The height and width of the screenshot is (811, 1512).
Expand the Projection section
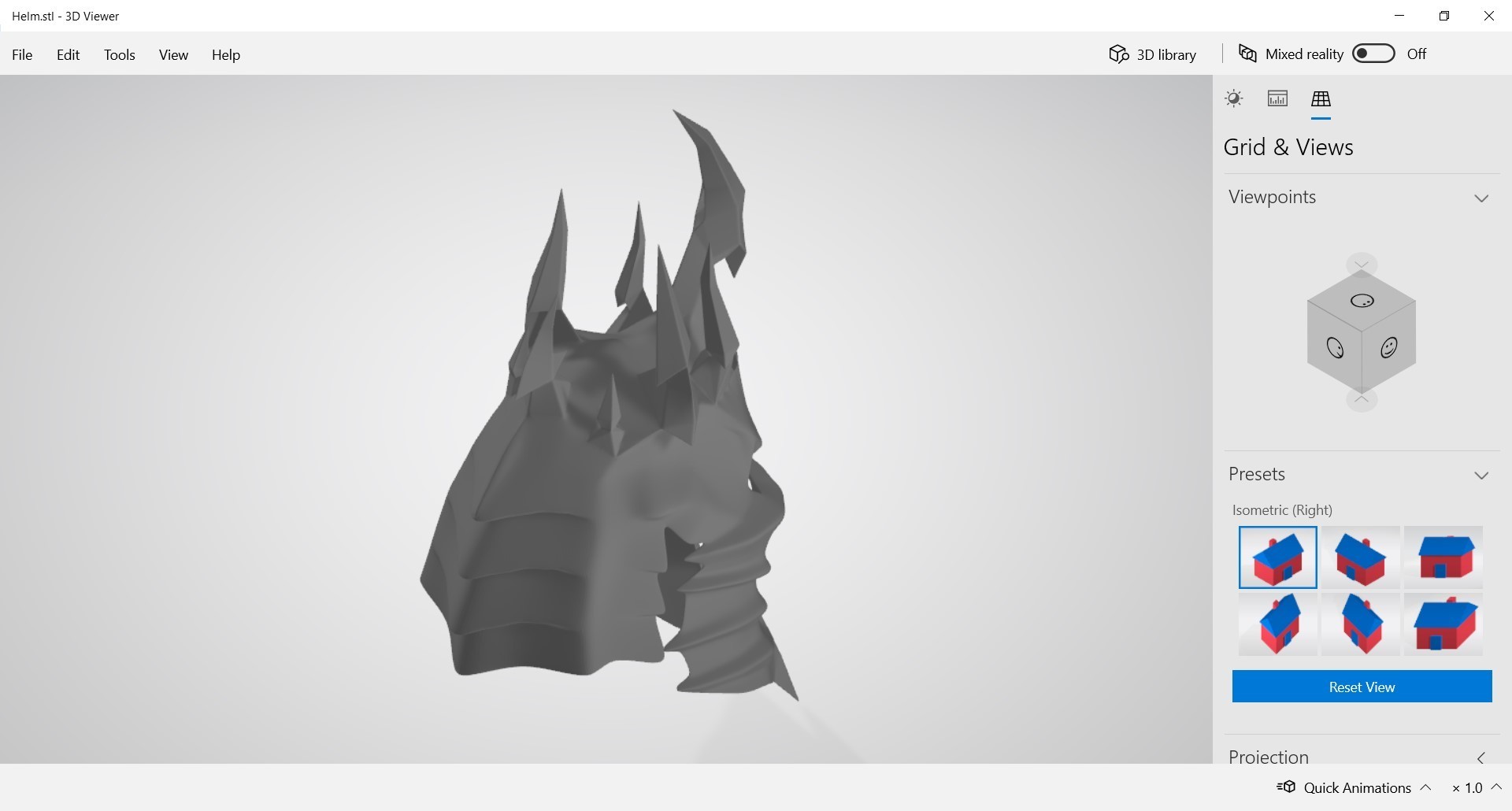1481,758
